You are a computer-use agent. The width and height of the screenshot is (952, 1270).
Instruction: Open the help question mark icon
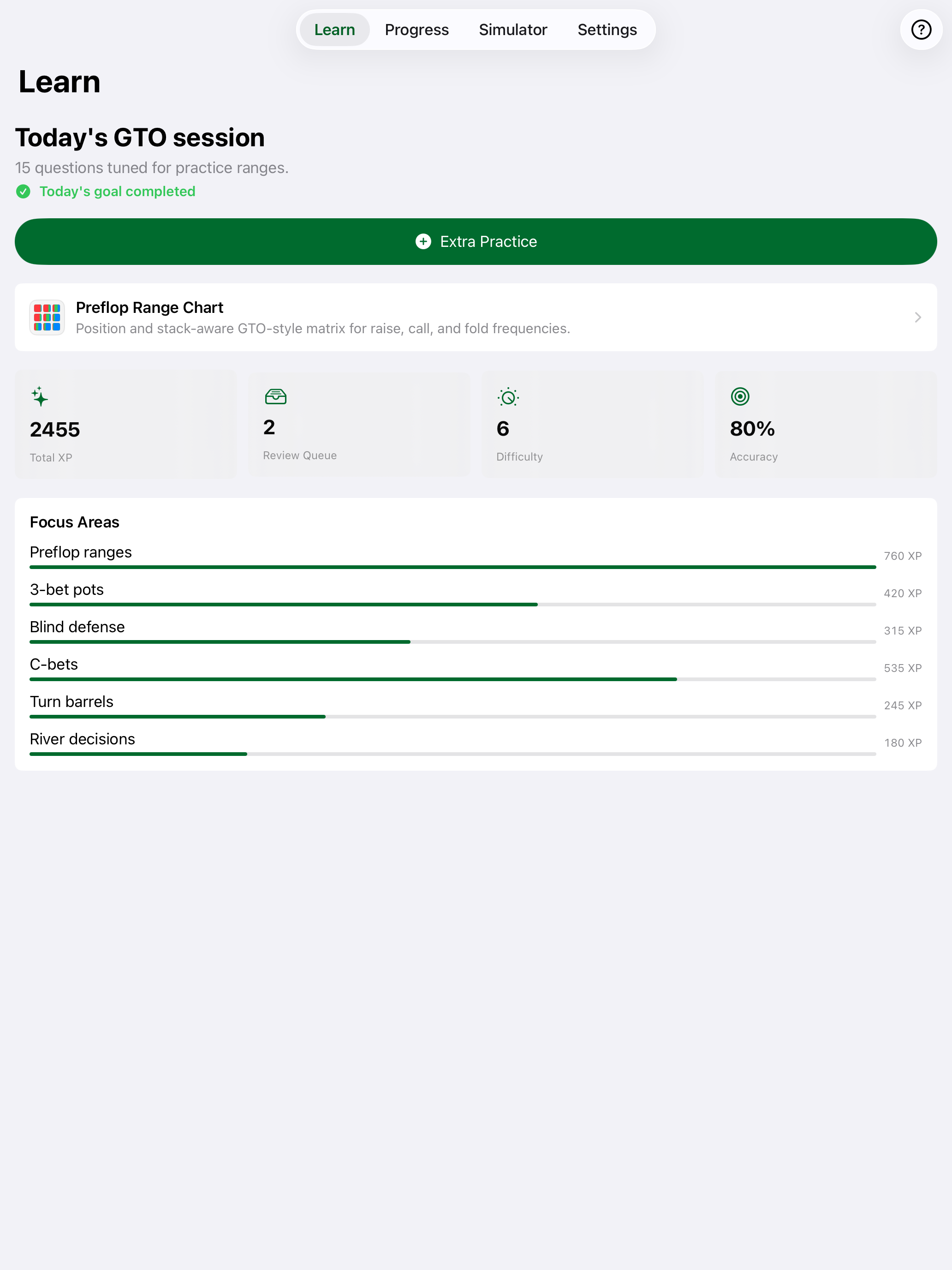(x=921, y=29)
